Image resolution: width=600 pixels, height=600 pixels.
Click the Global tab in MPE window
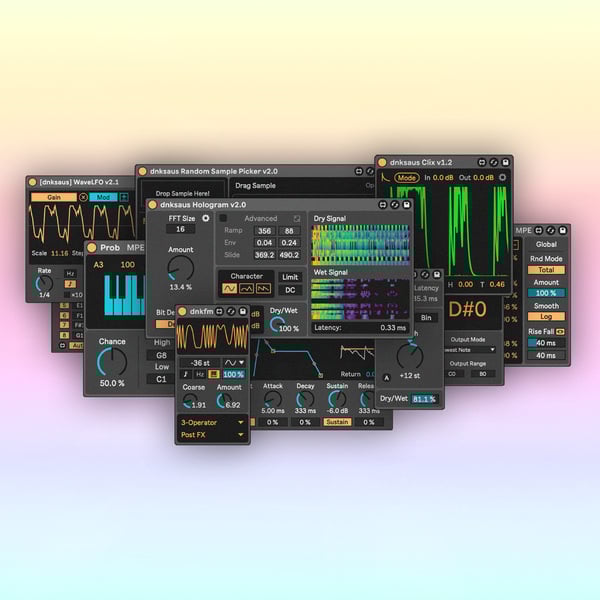(546, 244)
